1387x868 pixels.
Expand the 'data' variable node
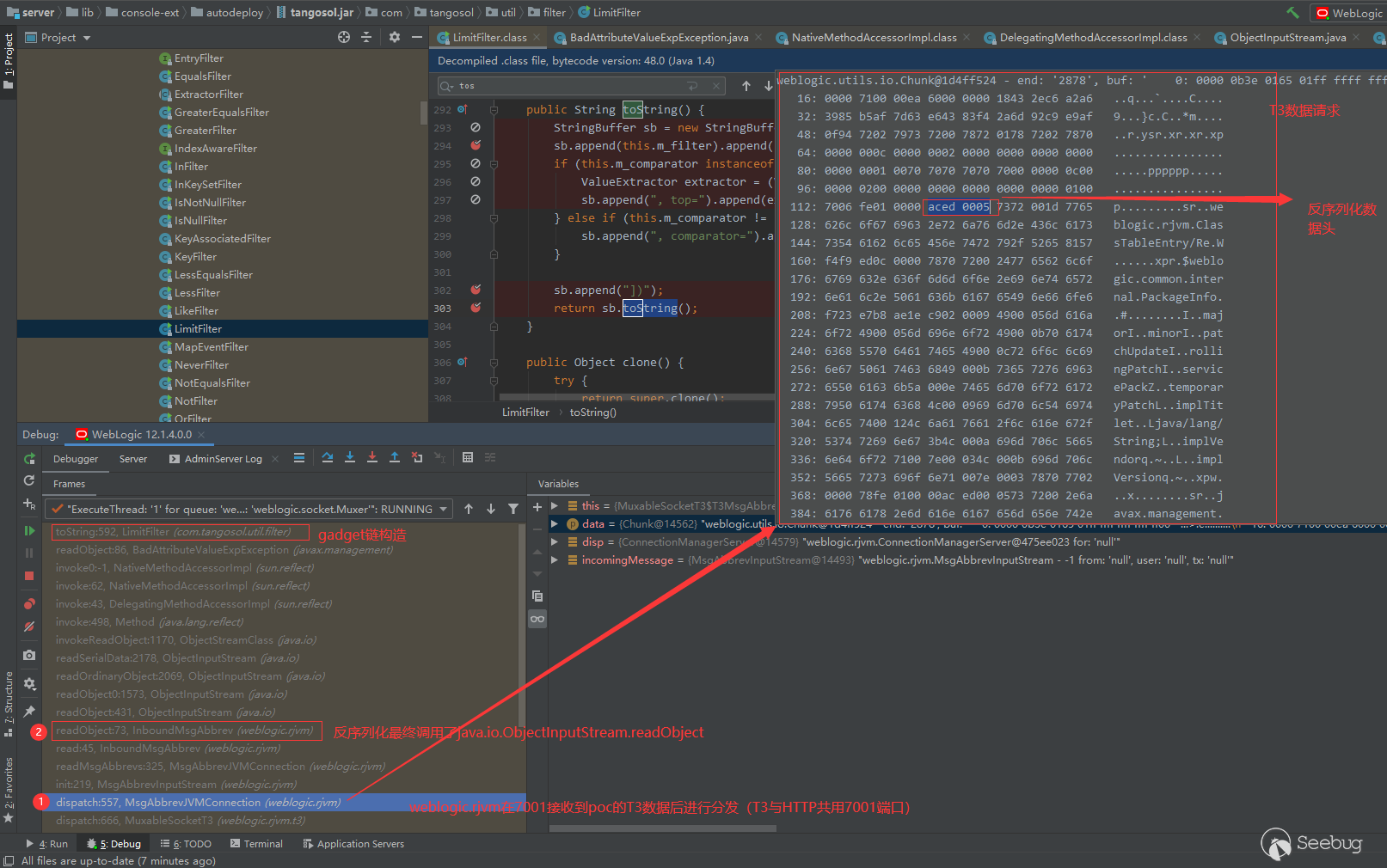click(x=555, y=523)
